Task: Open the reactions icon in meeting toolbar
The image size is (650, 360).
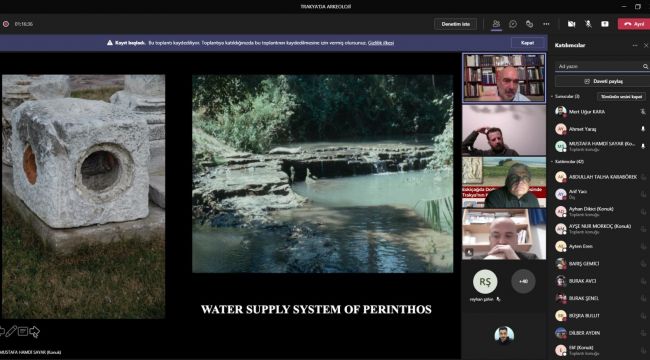Action: pos(529,24)
